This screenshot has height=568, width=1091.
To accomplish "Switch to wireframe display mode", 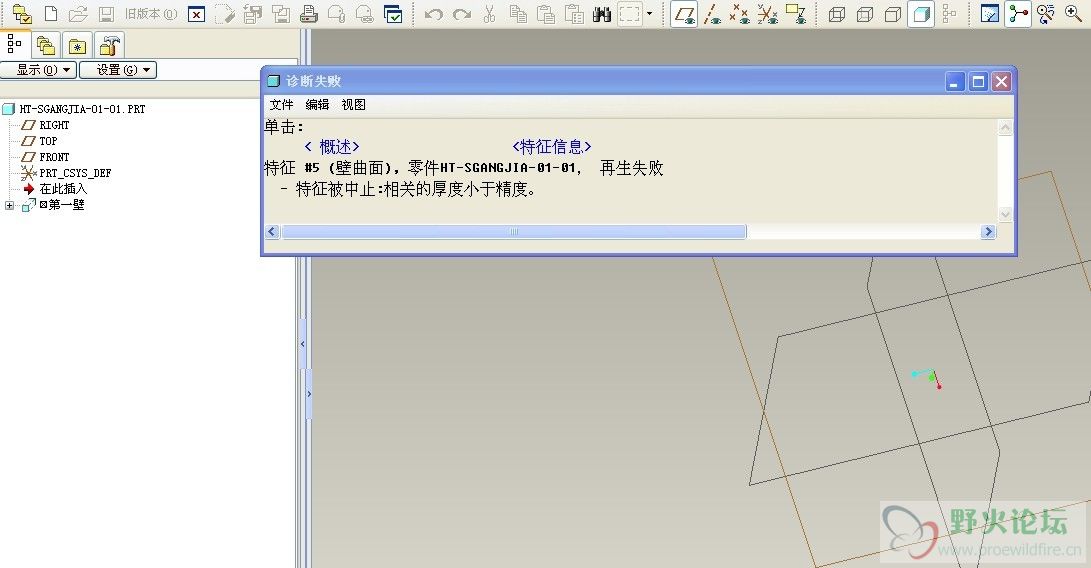I will [837, 14].
